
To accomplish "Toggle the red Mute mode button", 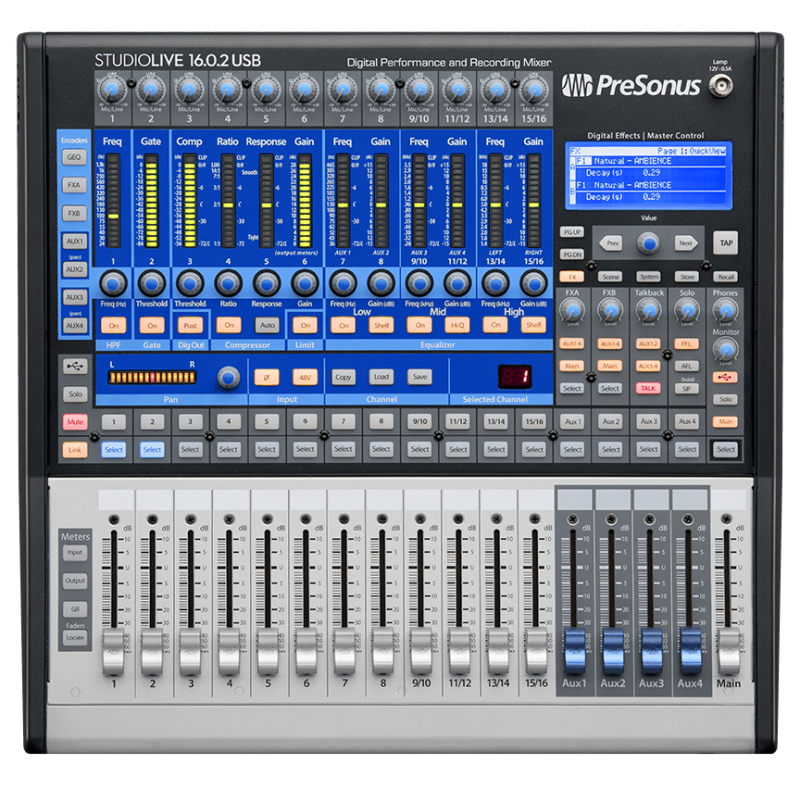I will pyautogui.click(x=75, y=422).
